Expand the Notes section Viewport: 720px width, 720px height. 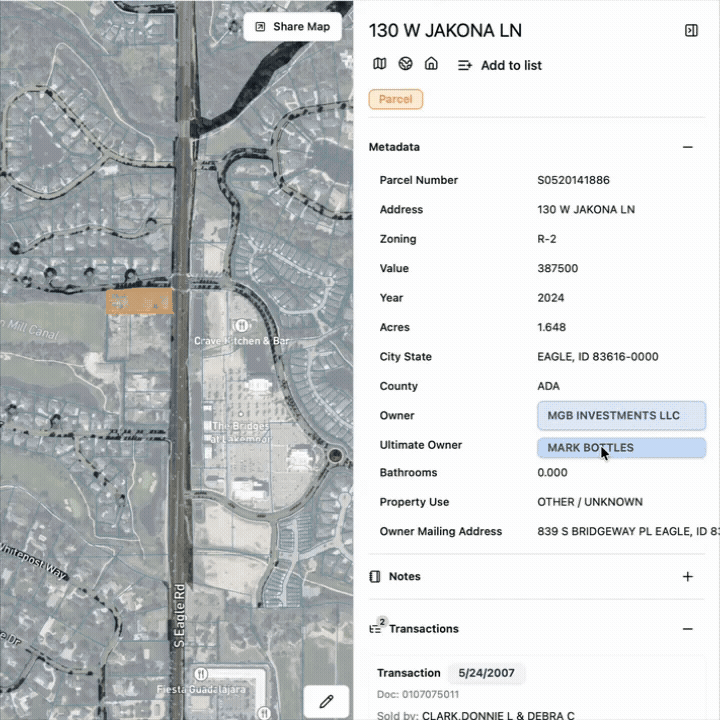(688, 577)
